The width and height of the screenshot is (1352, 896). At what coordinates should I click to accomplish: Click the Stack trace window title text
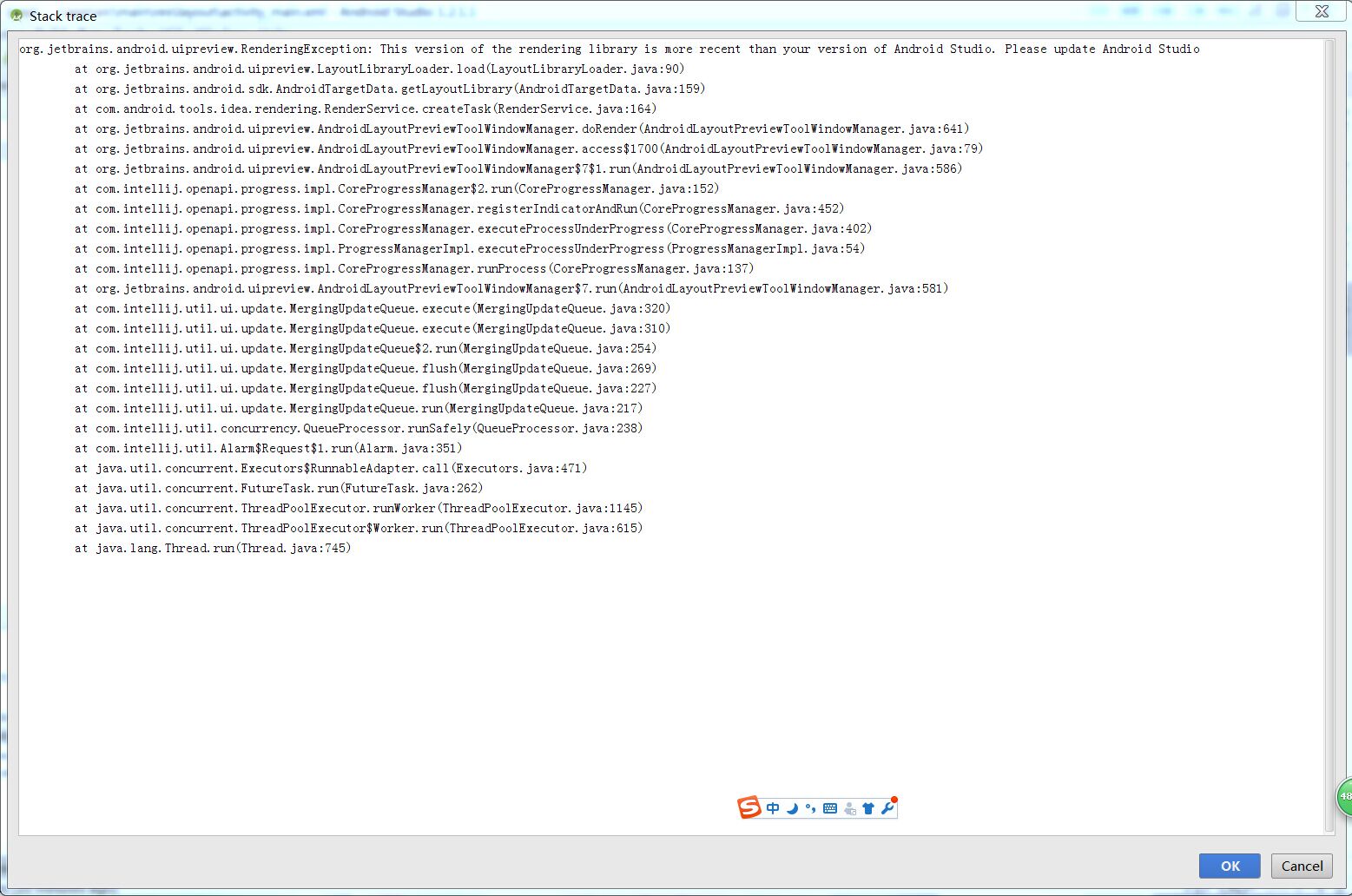coord(63,16)
